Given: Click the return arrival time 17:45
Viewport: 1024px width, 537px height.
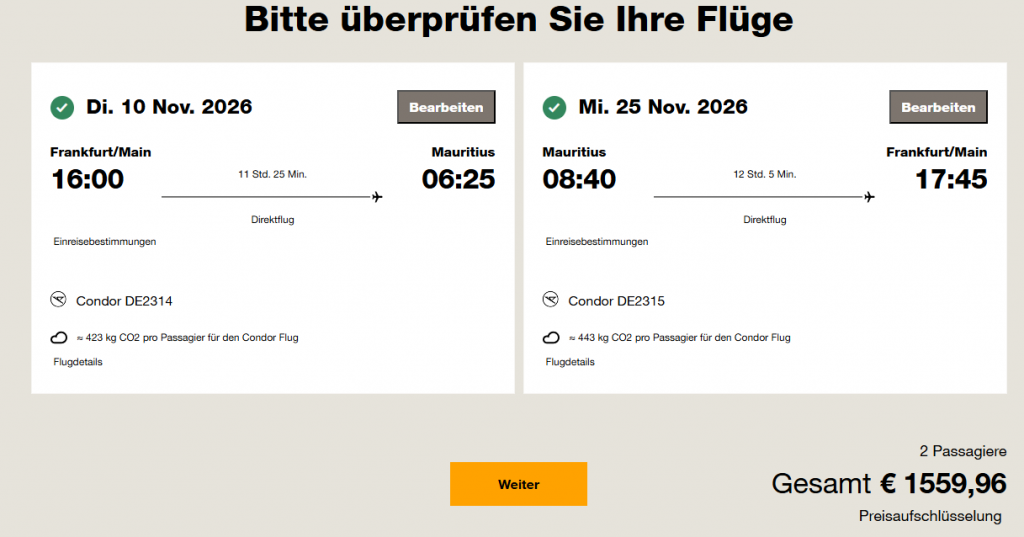Looking at the screenshot, I should pyautogui.click(x=951, y=180).
